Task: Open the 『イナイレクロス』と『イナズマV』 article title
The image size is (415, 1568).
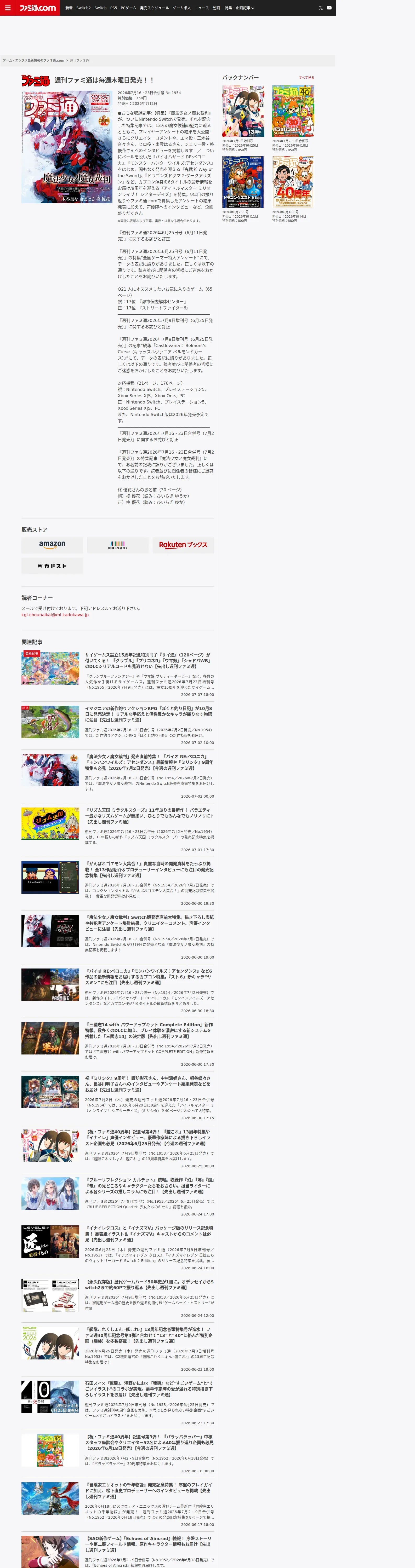Action: [149, 1233]
